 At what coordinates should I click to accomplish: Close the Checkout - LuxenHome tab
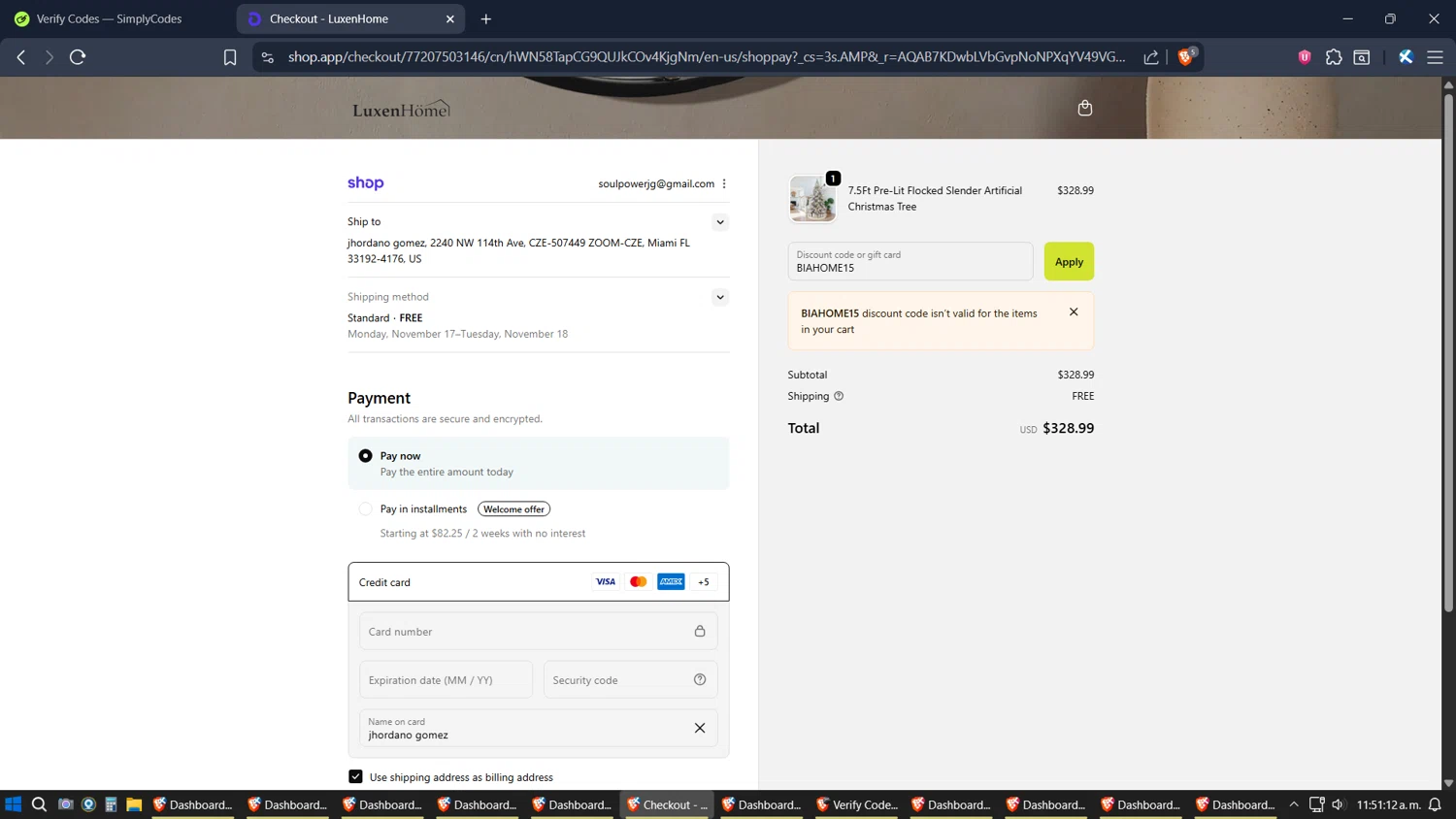point(450,18)
